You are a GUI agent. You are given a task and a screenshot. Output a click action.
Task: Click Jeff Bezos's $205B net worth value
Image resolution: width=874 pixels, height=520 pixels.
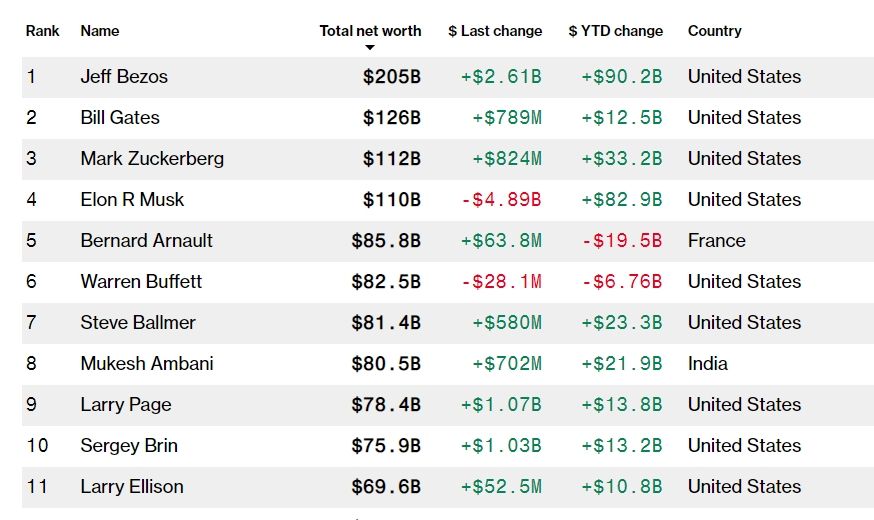[392, 77]
